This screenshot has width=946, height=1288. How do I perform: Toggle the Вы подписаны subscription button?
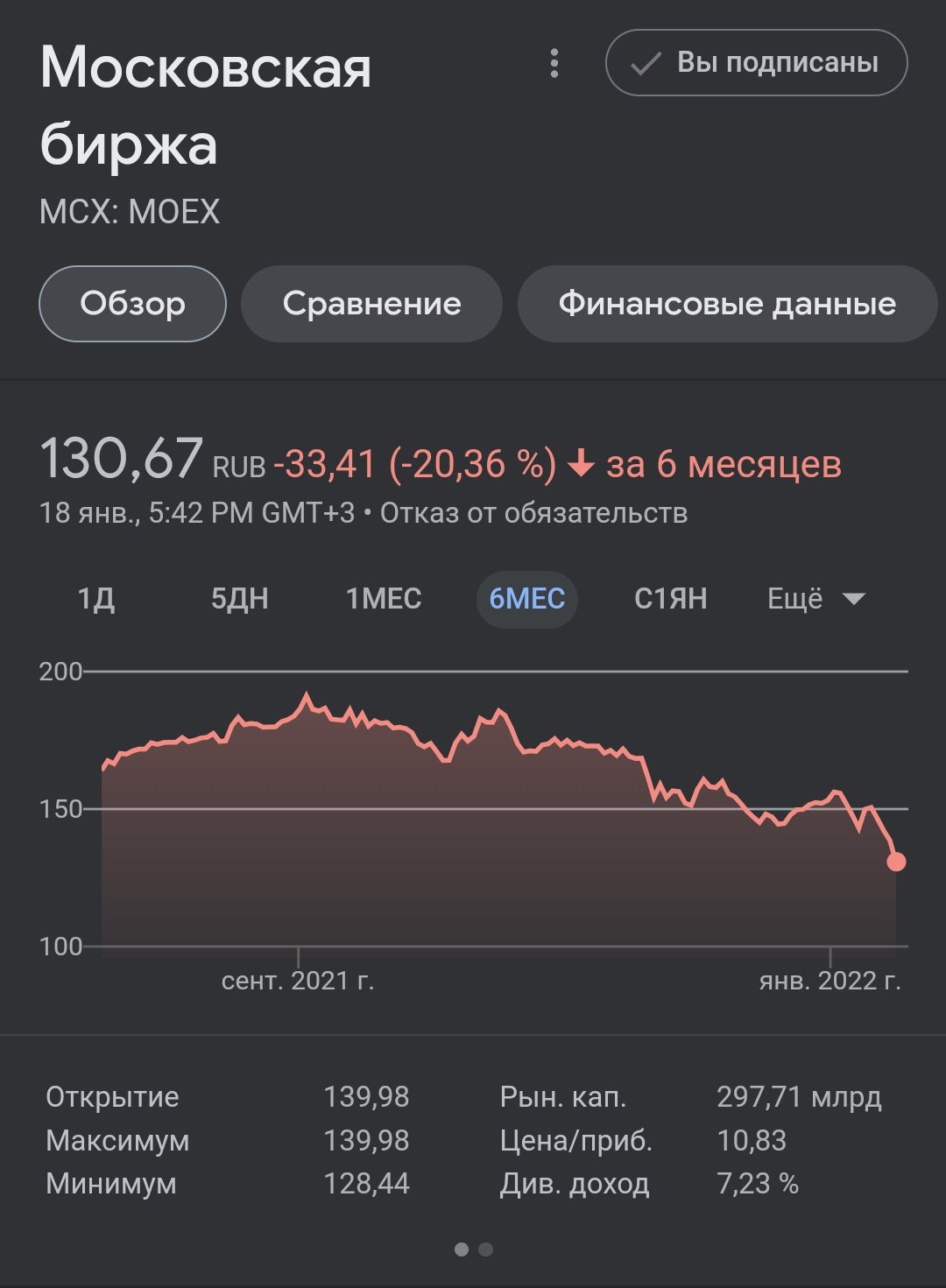tap(757, 63)
